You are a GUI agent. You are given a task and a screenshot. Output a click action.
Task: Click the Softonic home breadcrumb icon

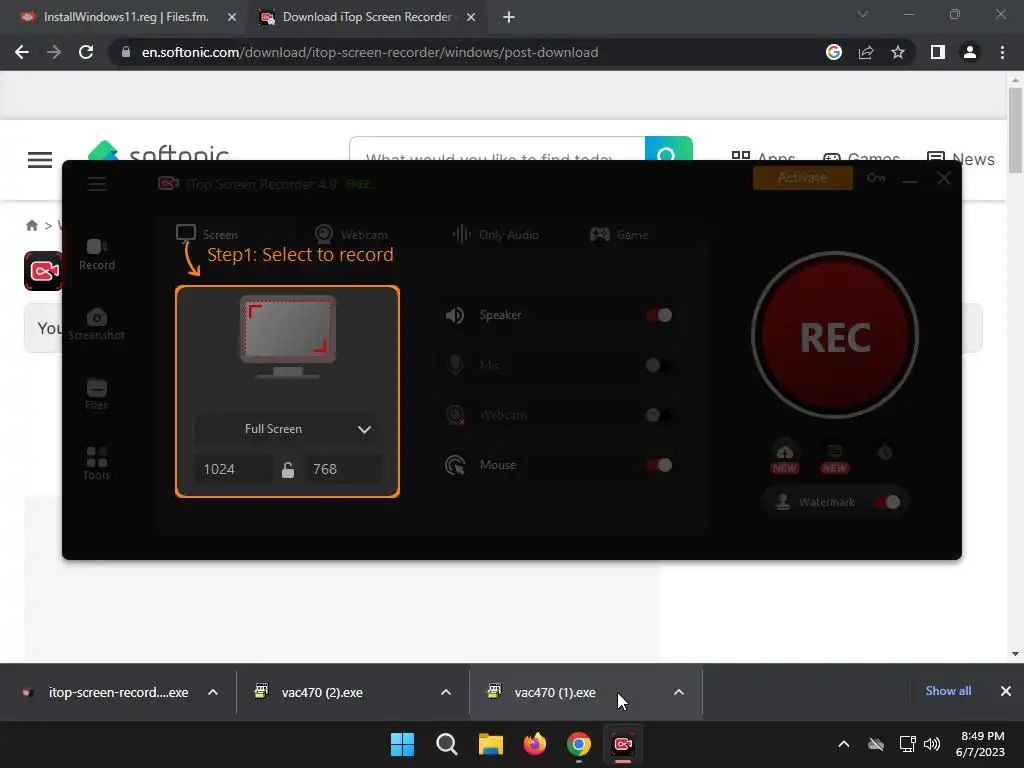coord(31,225)
